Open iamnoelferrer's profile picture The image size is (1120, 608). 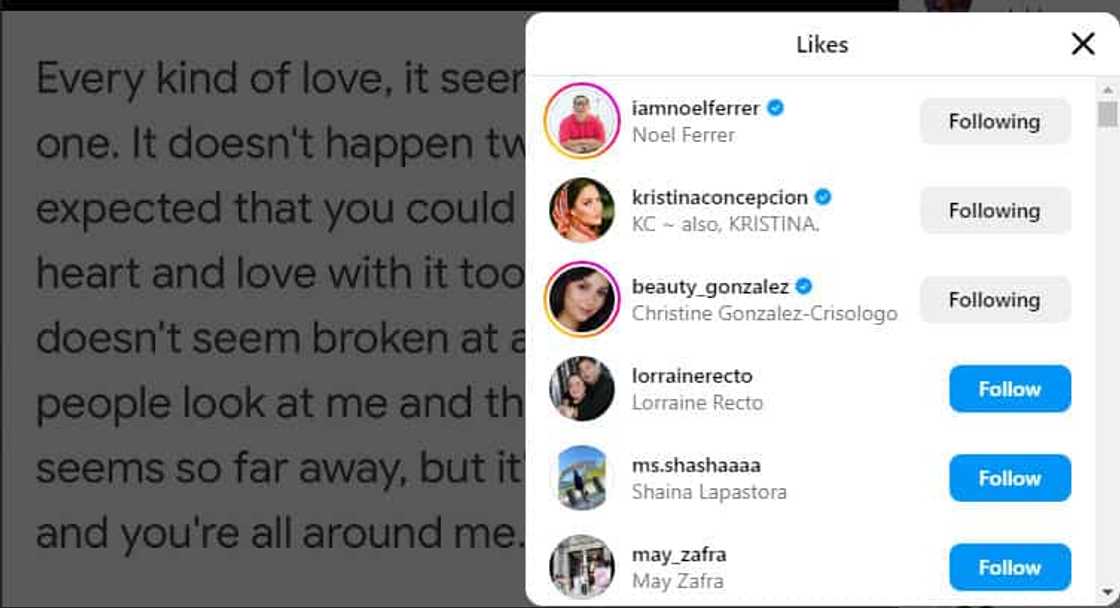pyautogui.click(x=581, y=121)
